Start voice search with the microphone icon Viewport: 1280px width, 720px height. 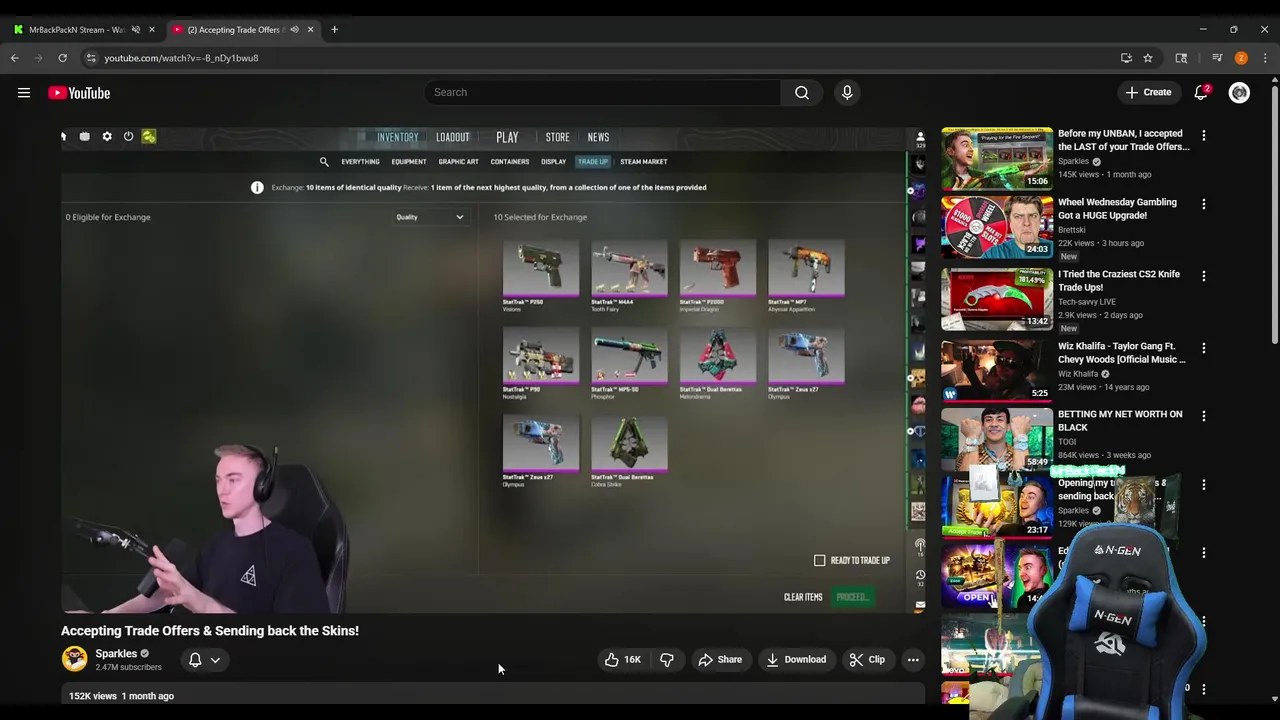click(847, 93)
